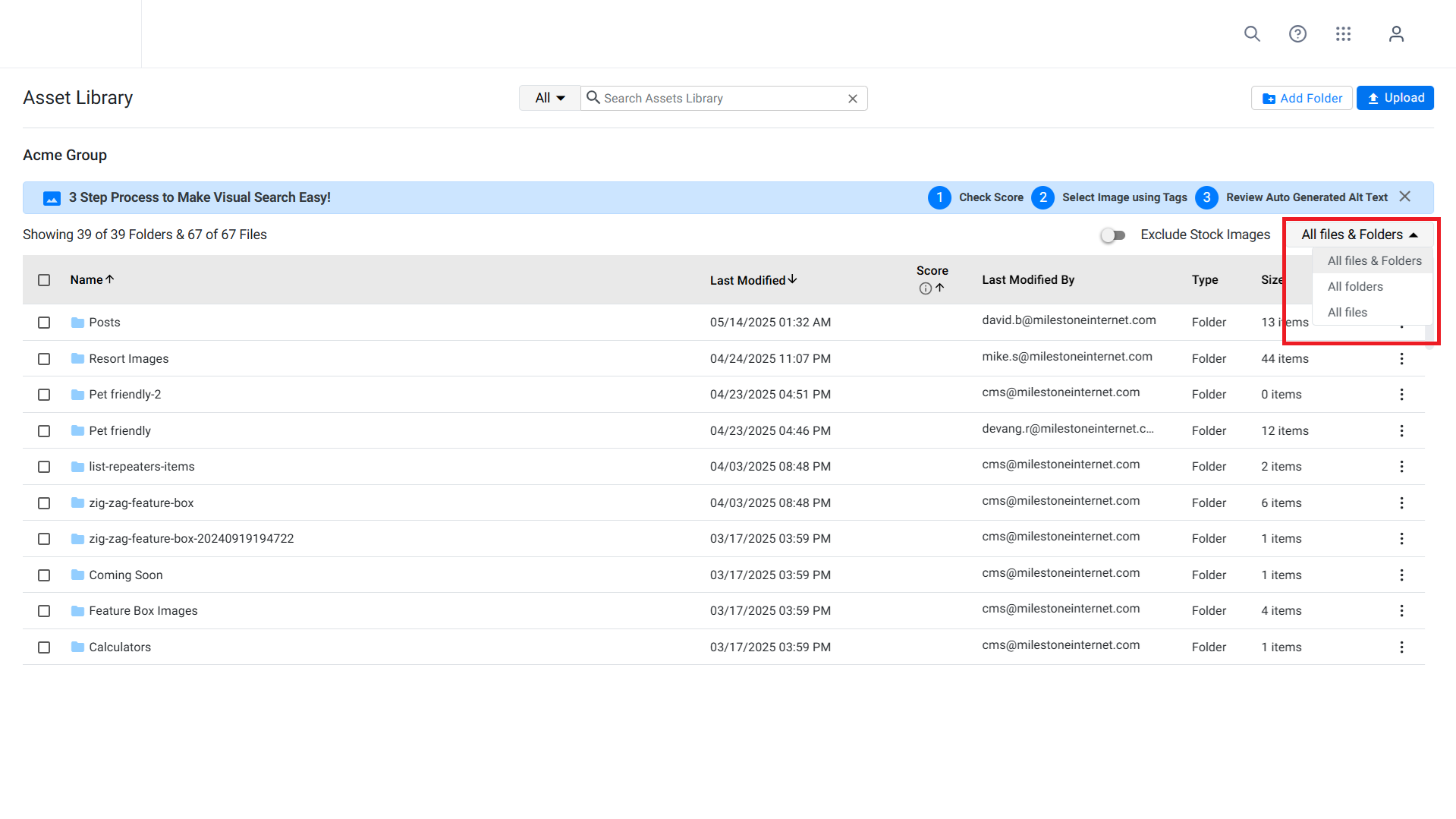Screen dimensions: 1456x819
Task: Collapse the All files & Folders dropdown
Action: pyautogui.click(x=1359, y=235)
